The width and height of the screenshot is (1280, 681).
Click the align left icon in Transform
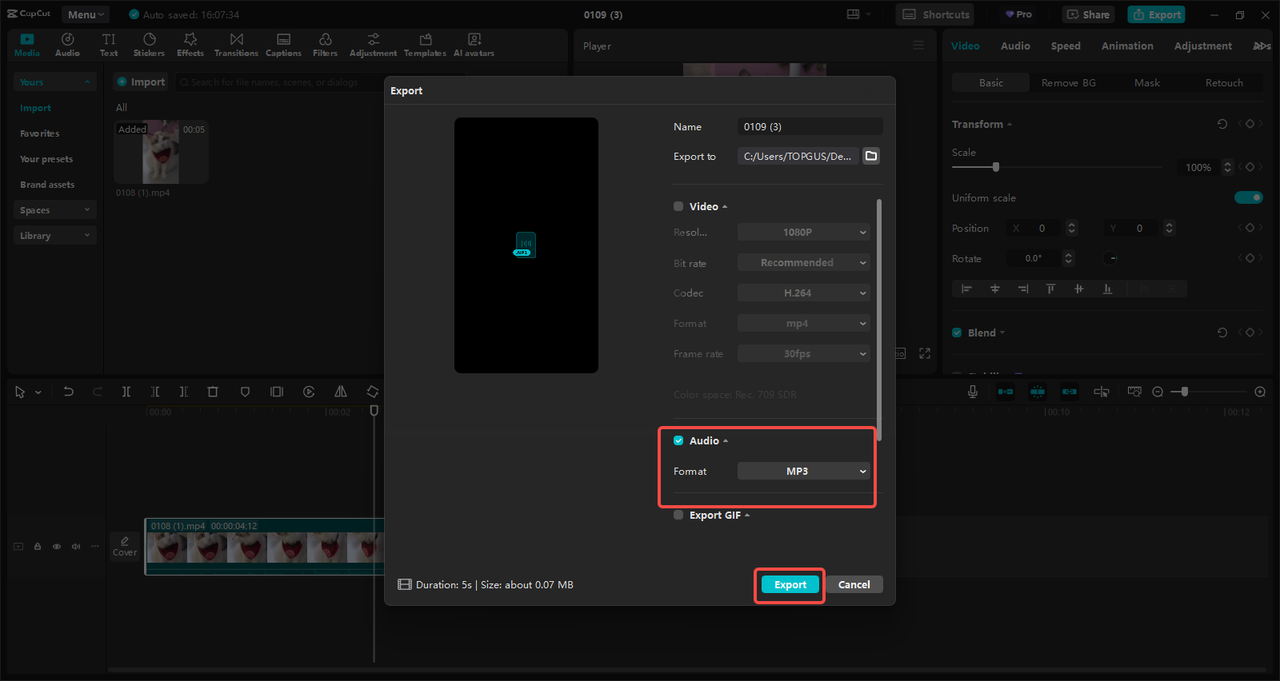point(966,288)
